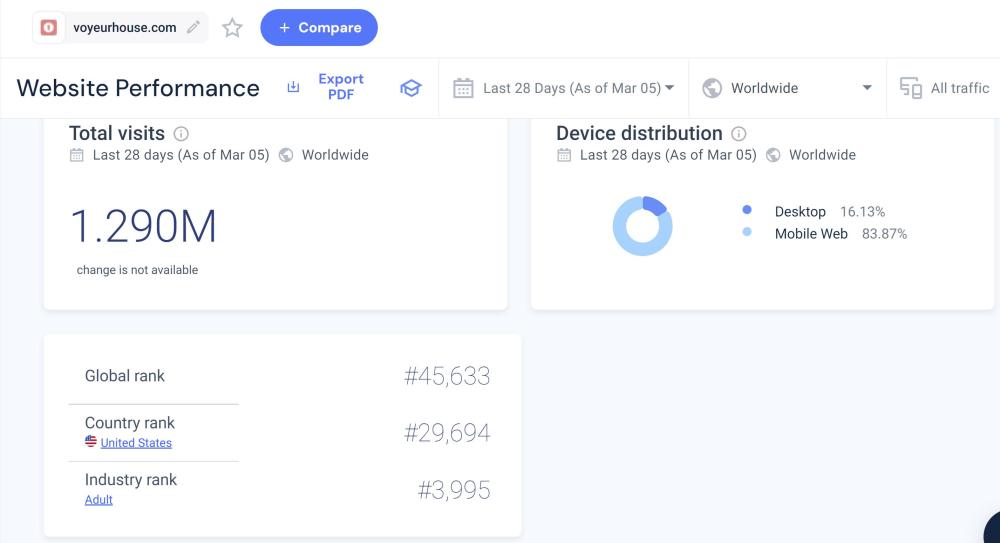Click the pencil edit icon beside voyeurhouse.com

click(x=193, y=28)
